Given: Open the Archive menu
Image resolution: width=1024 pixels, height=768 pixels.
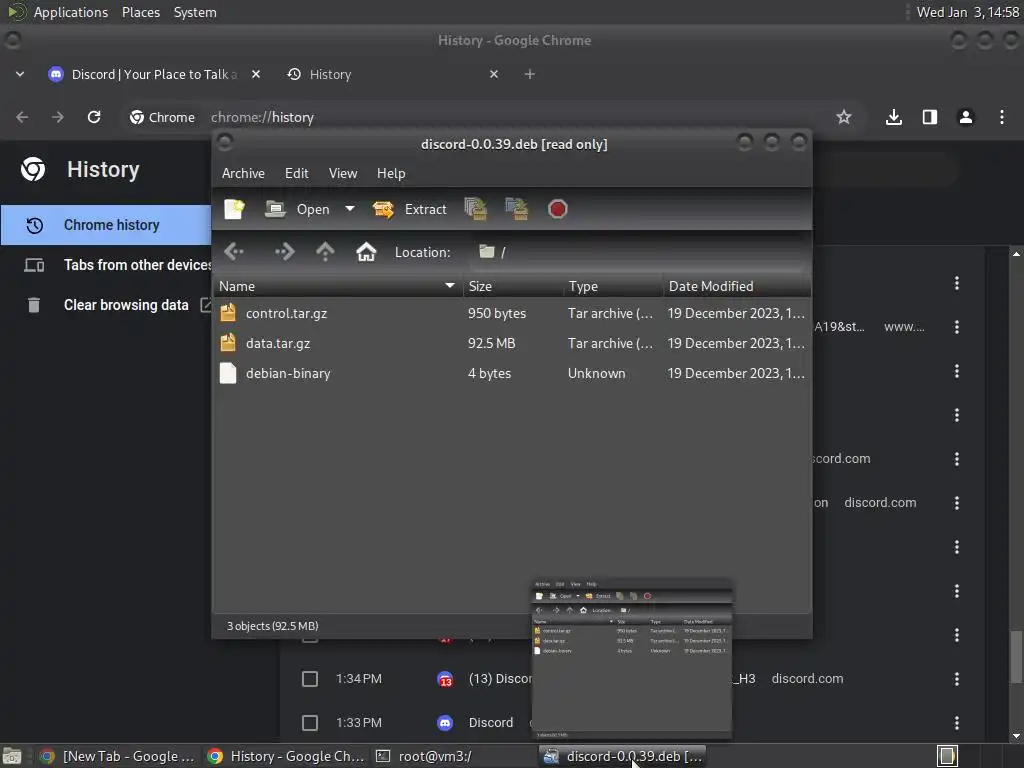Looking at the screenshot, I should point(243,173).
